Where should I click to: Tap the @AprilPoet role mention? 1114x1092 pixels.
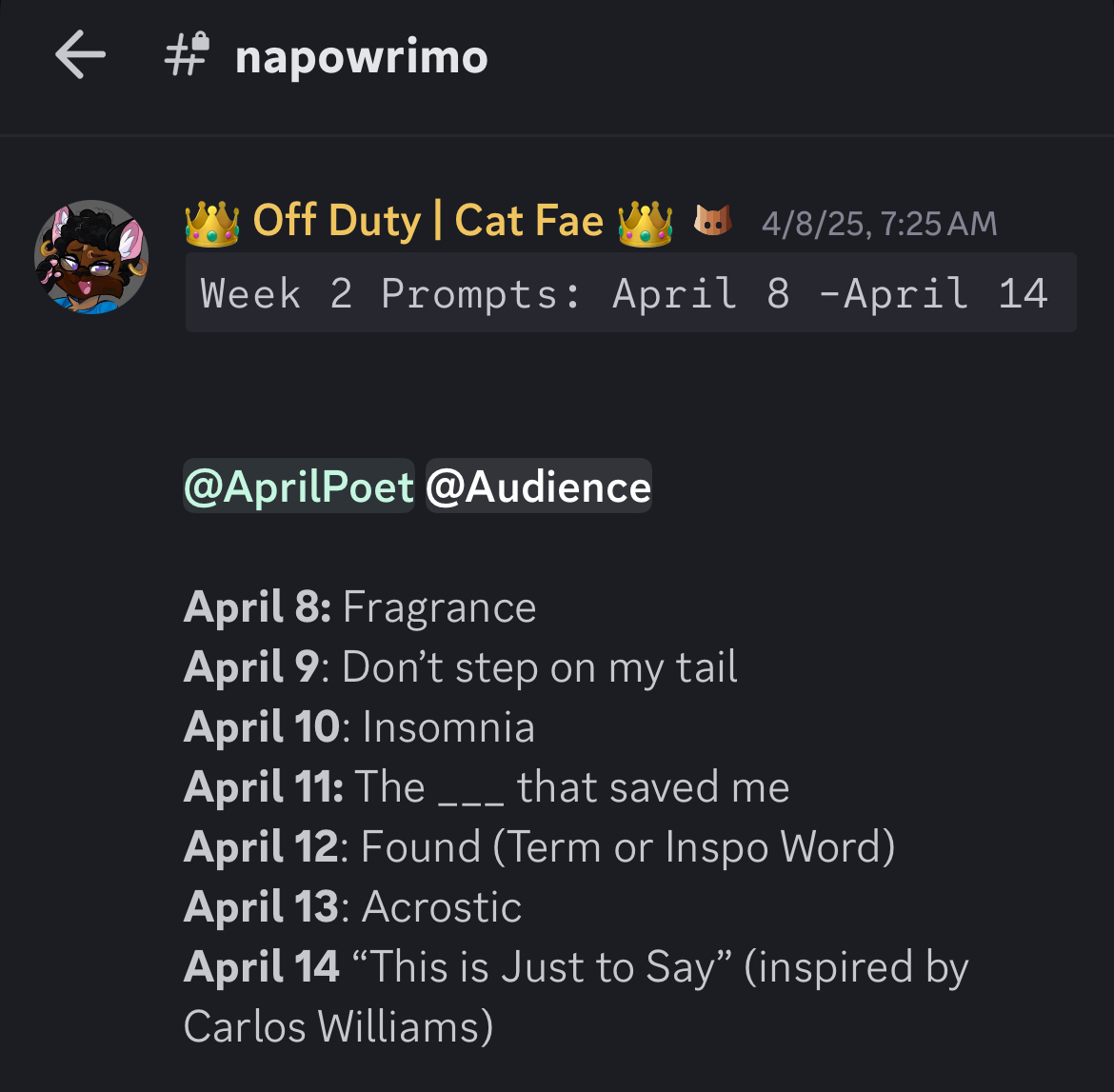pyautogui.click(x=299, y=486)
